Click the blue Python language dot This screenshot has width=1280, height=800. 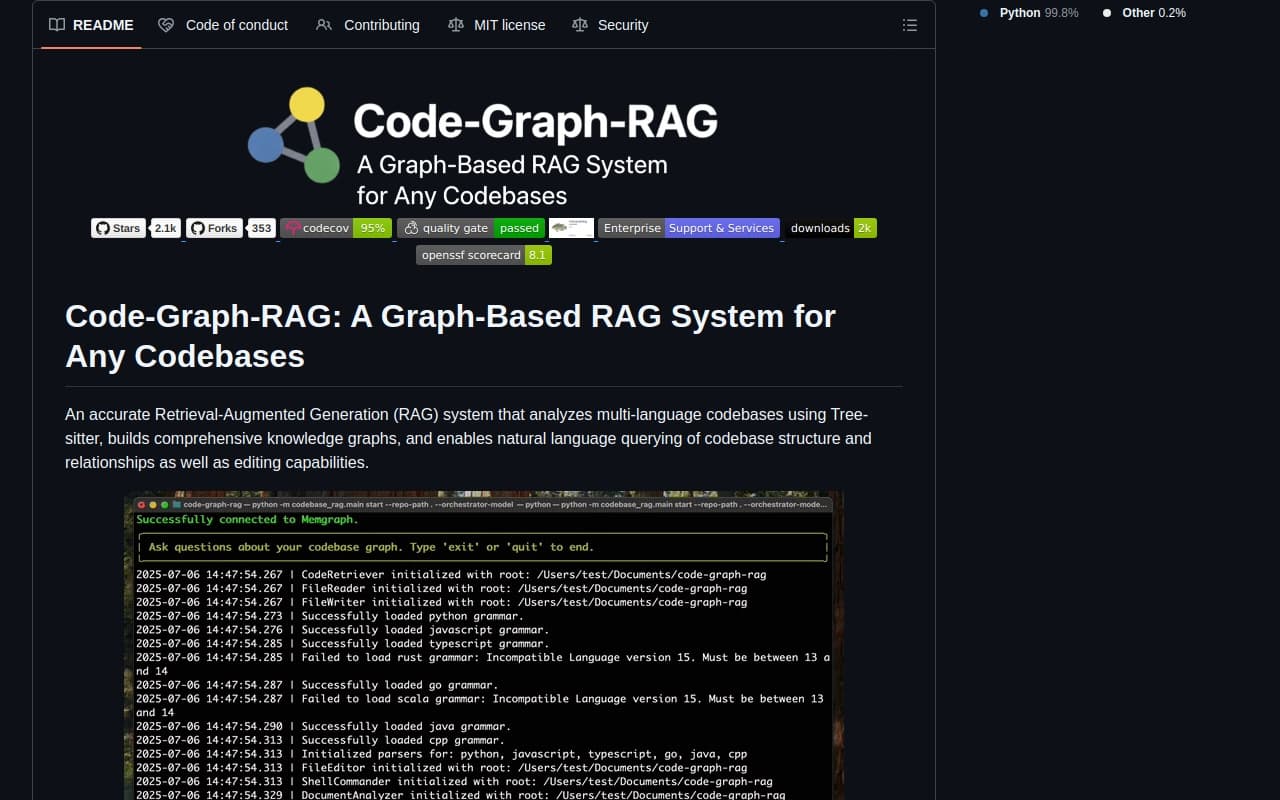(983, 14)
